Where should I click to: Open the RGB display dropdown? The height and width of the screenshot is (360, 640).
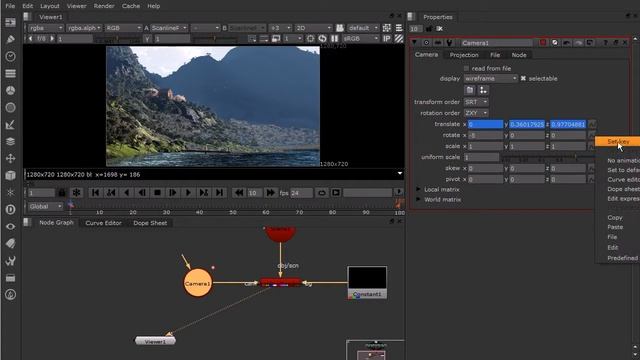pos(123,28)
